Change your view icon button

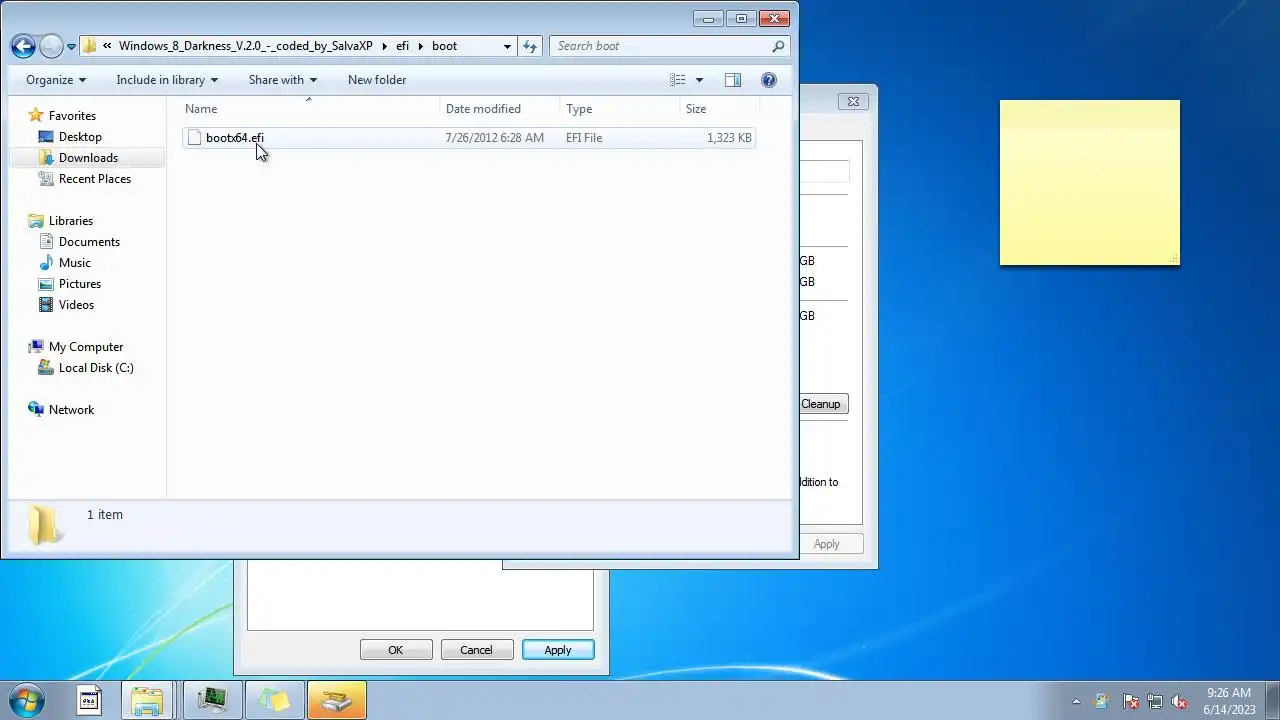tap(678, 80)
